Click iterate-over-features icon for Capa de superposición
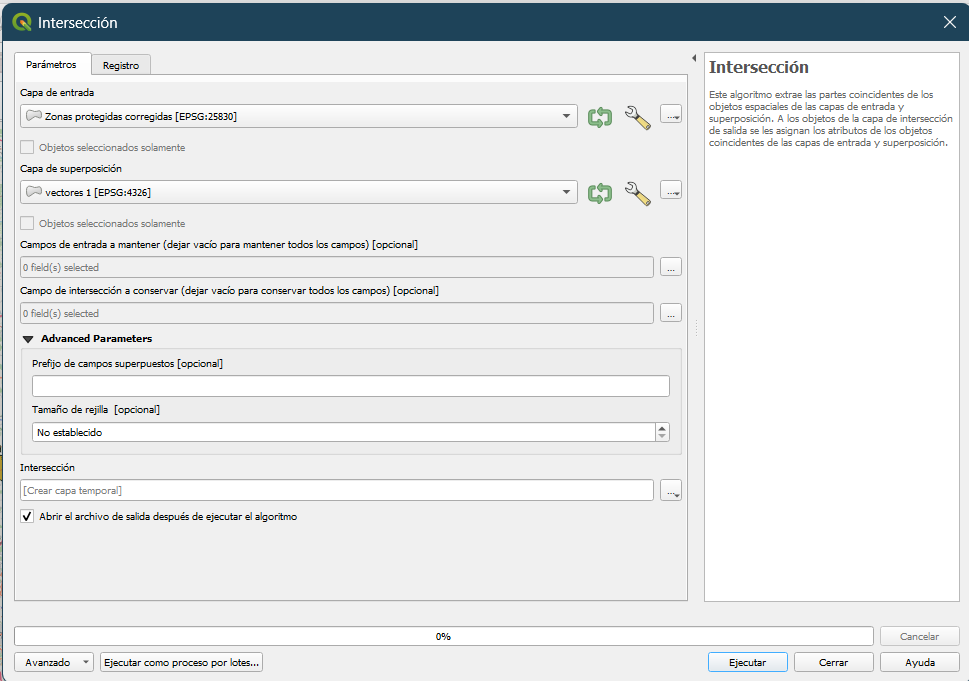Viewport: 969px width, 681px height. click(x=599, y=193)
